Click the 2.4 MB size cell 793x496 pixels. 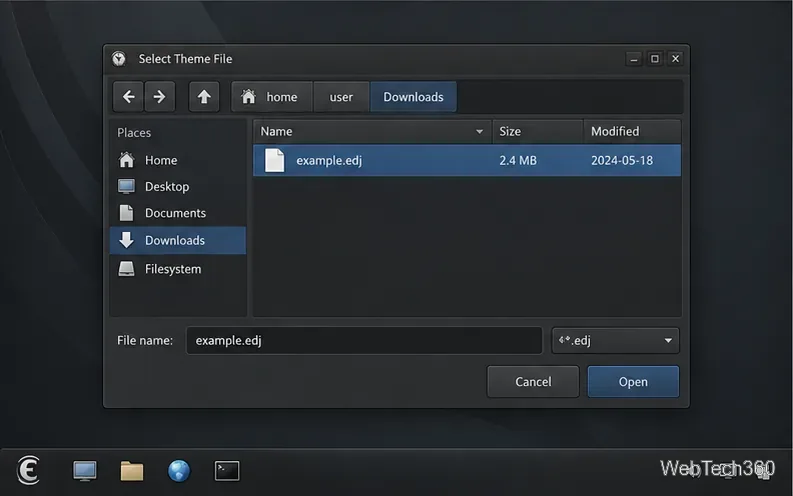518,161
